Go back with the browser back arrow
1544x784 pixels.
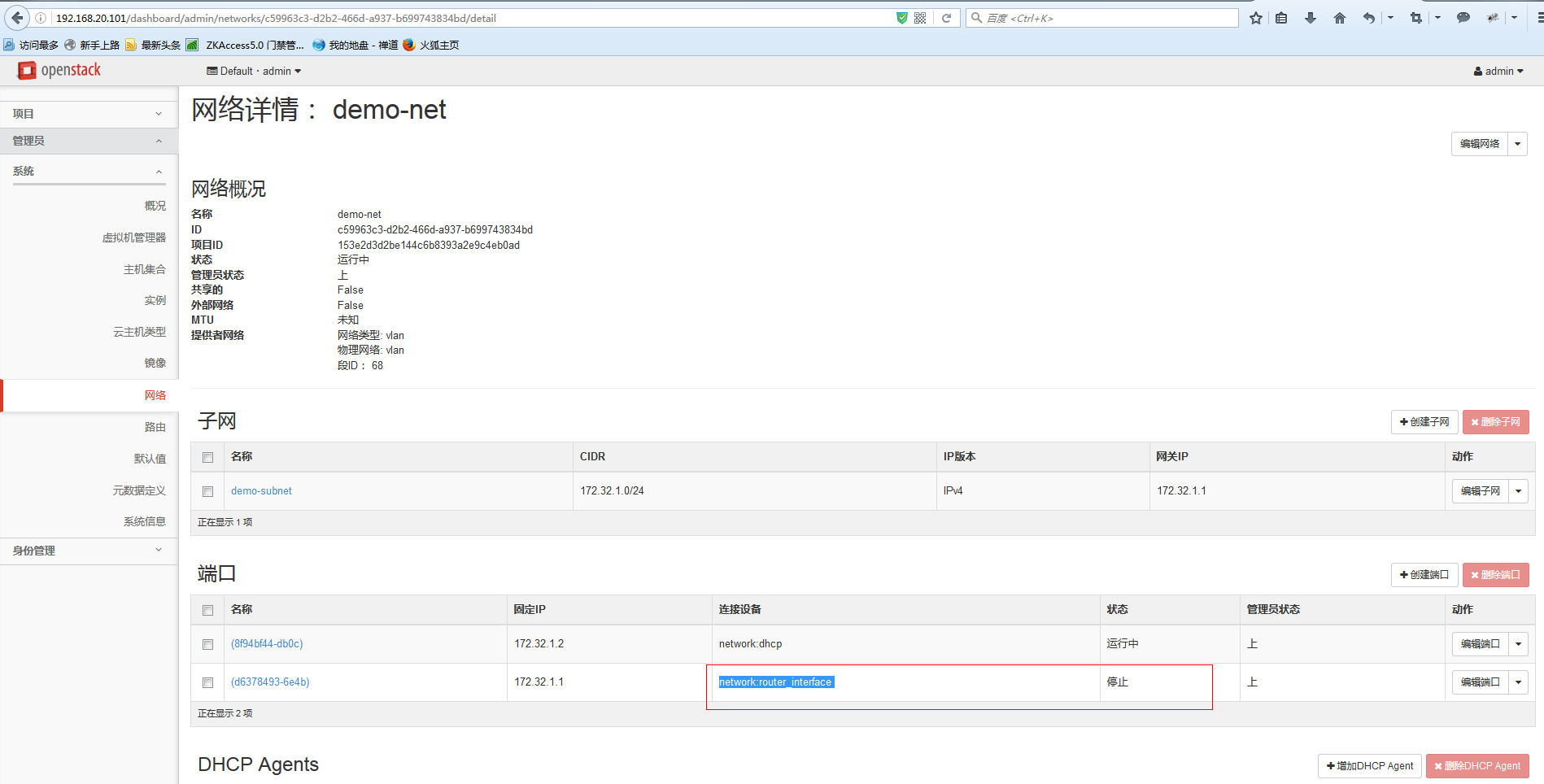click(x=17, y=18)
